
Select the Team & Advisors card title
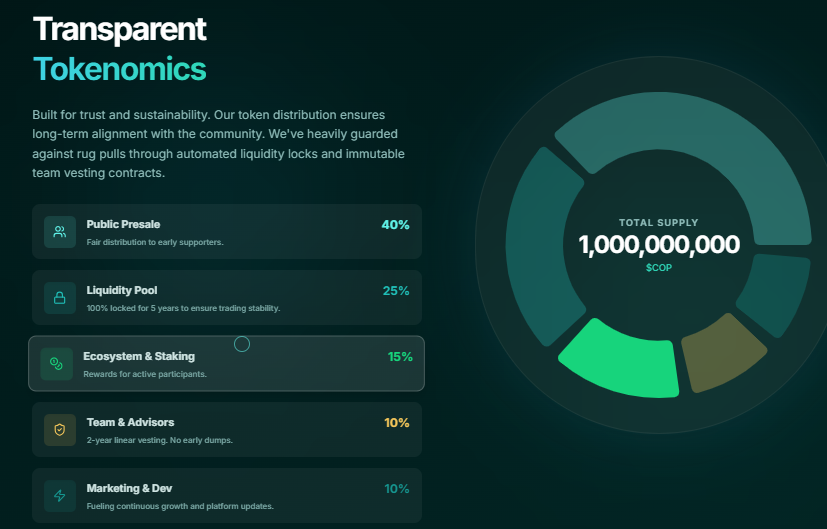click(x=130, y=422)
